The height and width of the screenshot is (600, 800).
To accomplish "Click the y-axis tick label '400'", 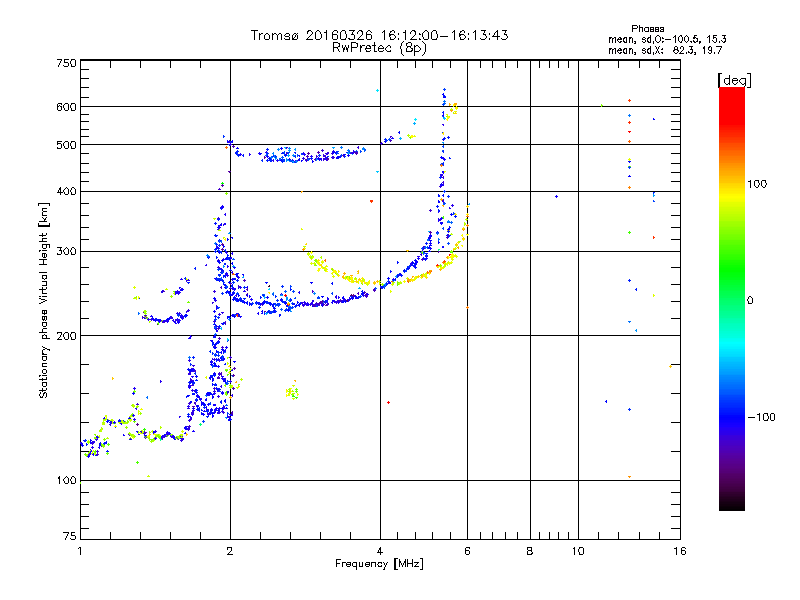I will [x=66, y=191].
